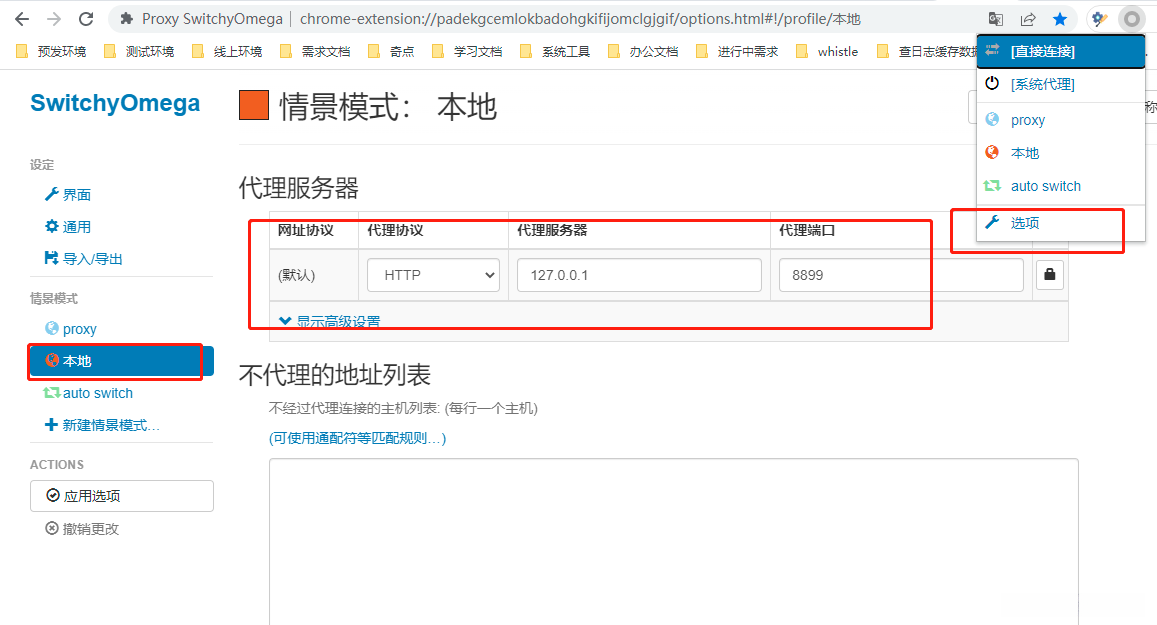This screenshot has width=1157, height=625.
Task: Open the 进行中需求 bookmark folder
Action: click(x=737, y=51)
